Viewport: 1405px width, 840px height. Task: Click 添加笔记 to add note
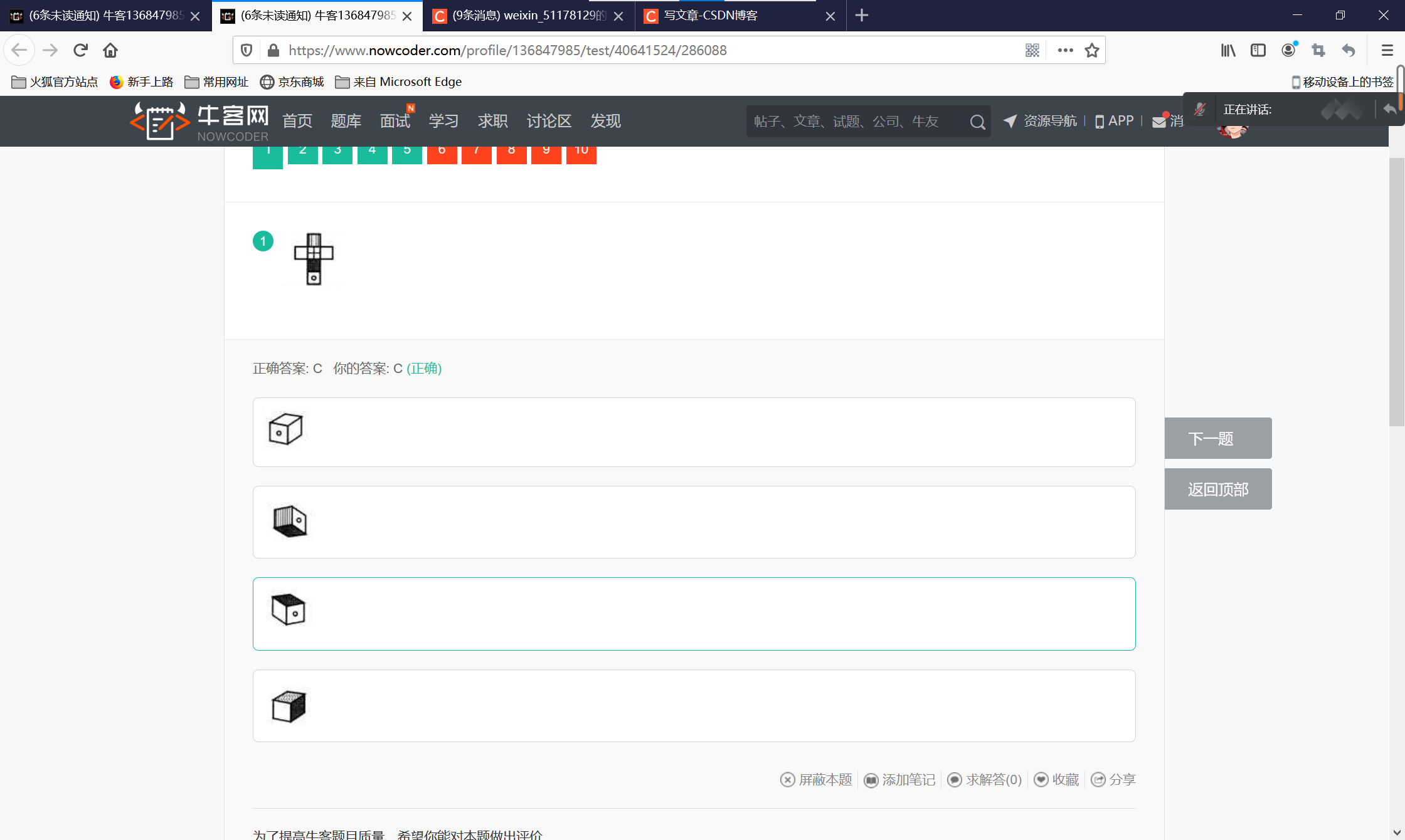pyautogui.click(x=899, y=779)
